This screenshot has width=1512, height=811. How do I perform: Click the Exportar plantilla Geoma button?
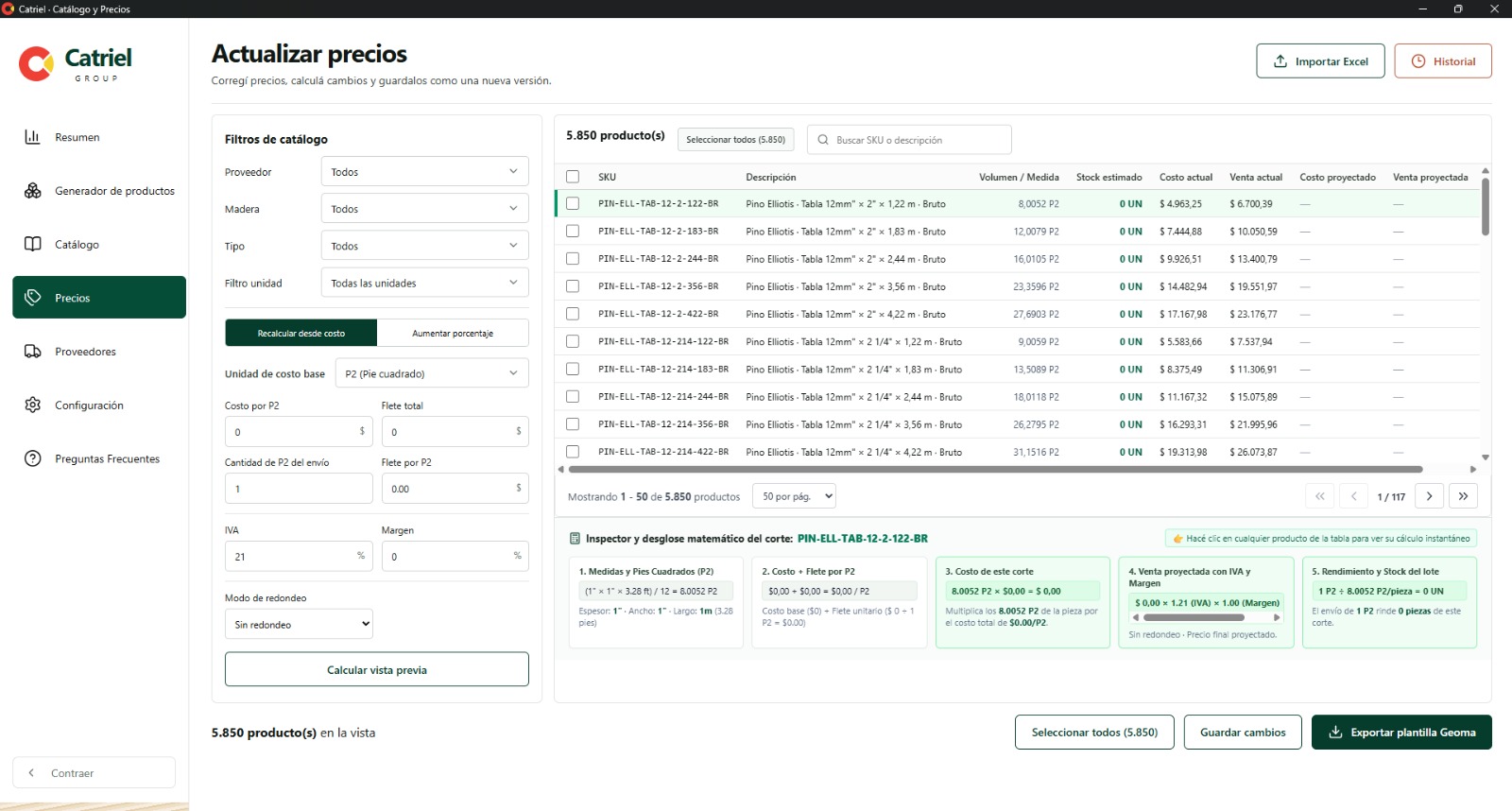click(x=1401, y=733)
